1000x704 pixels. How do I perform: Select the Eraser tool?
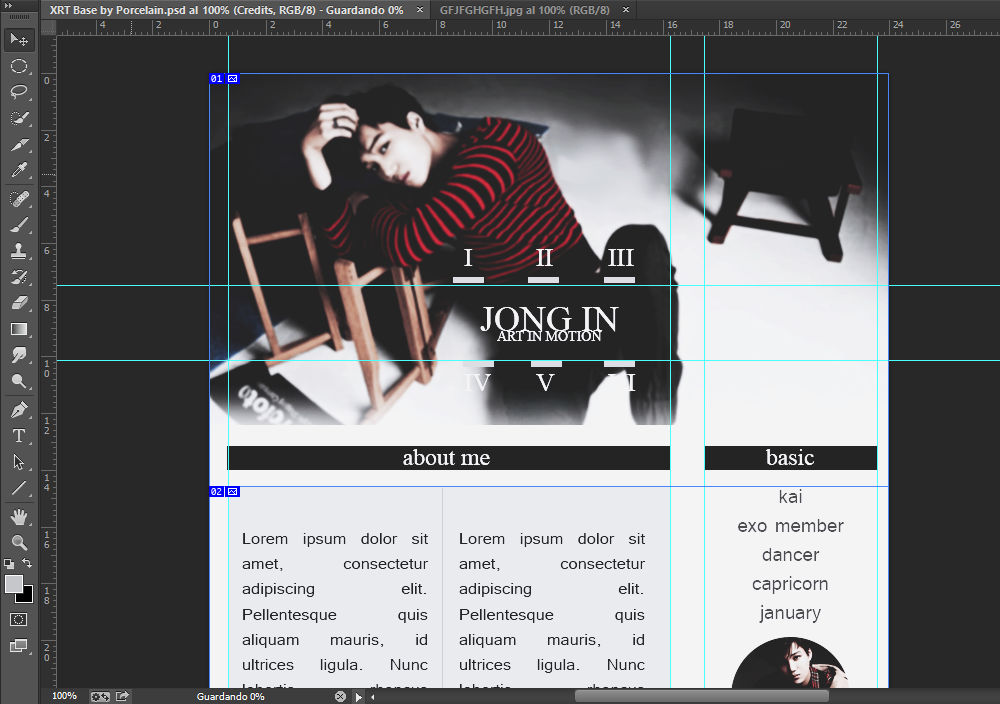tap(18, 302)
